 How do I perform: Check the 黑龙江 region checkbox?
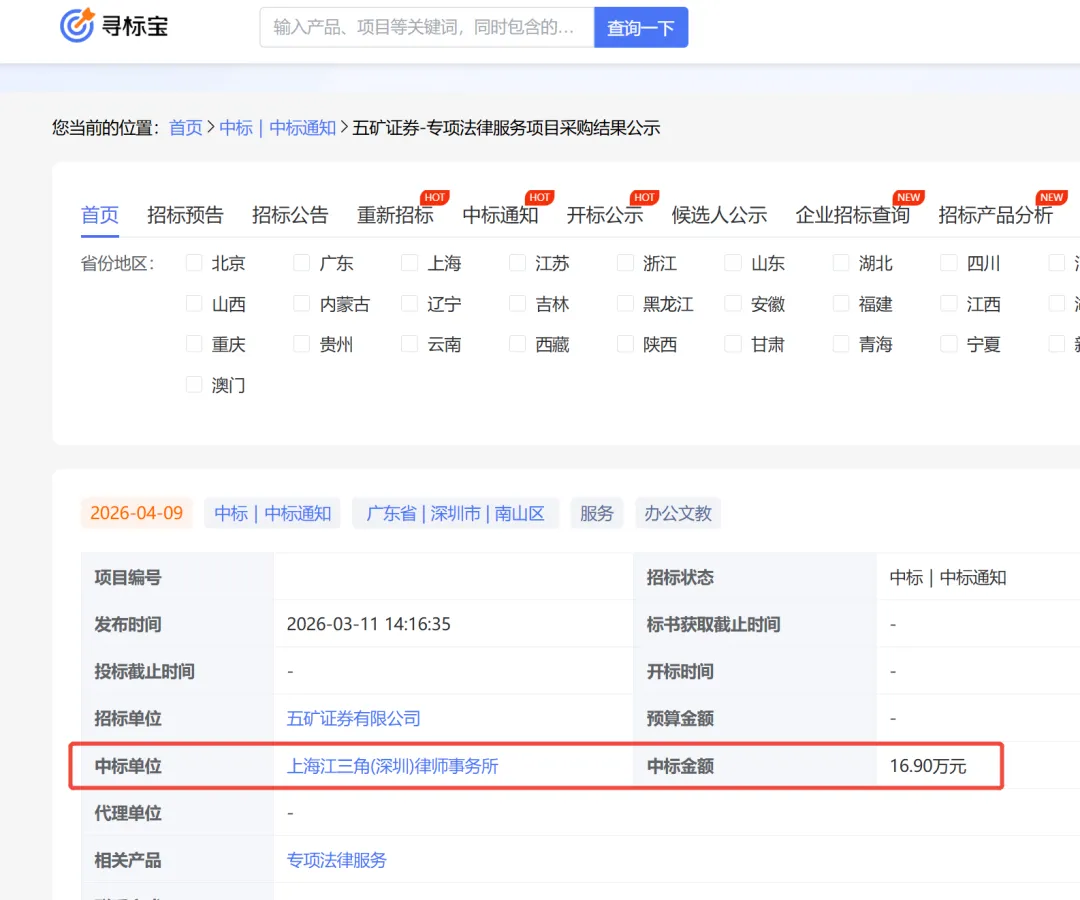625,304
